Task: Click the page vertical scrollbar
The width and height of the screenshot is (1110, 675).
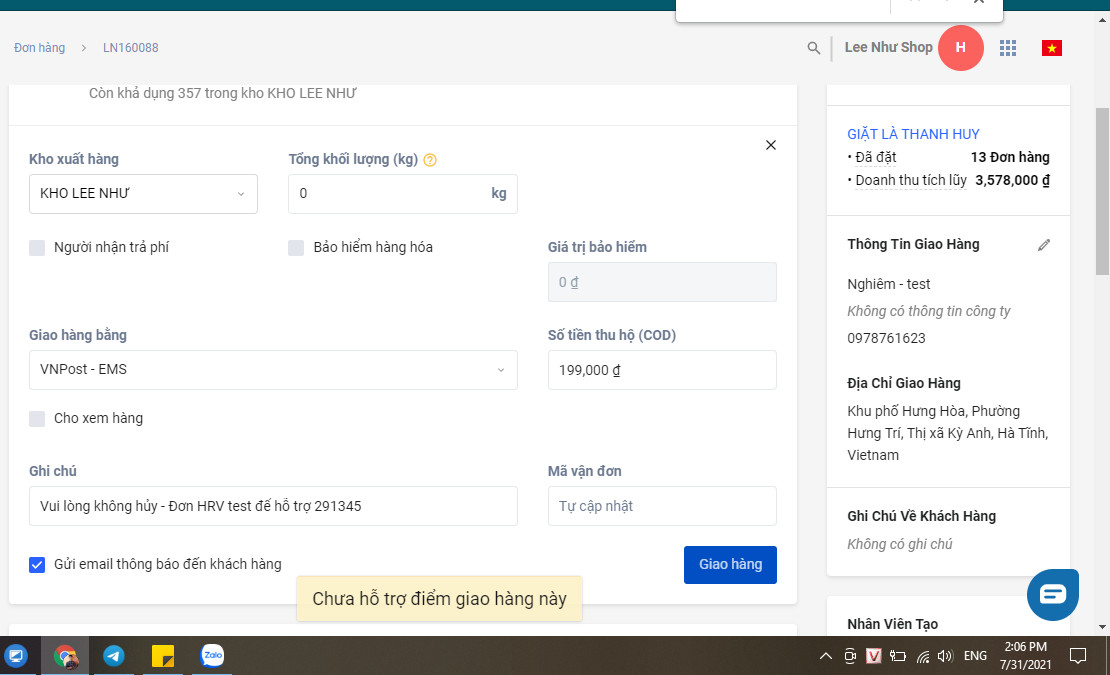Action: tap(1102, 191)
